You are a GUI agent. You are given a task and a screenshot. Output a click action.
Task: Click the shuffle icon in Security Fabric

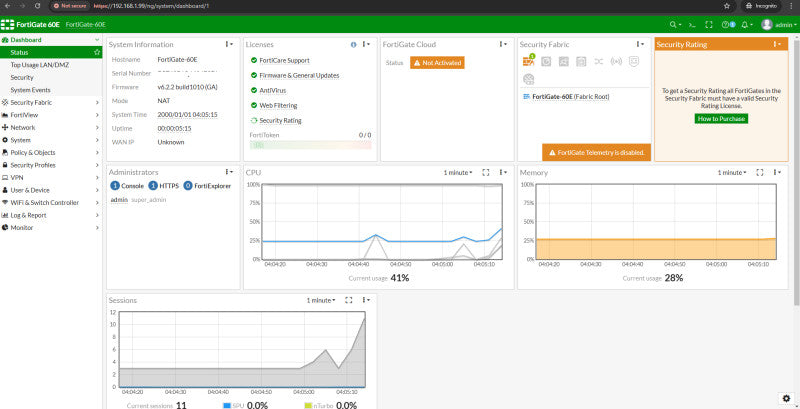(x=598, y=62)
